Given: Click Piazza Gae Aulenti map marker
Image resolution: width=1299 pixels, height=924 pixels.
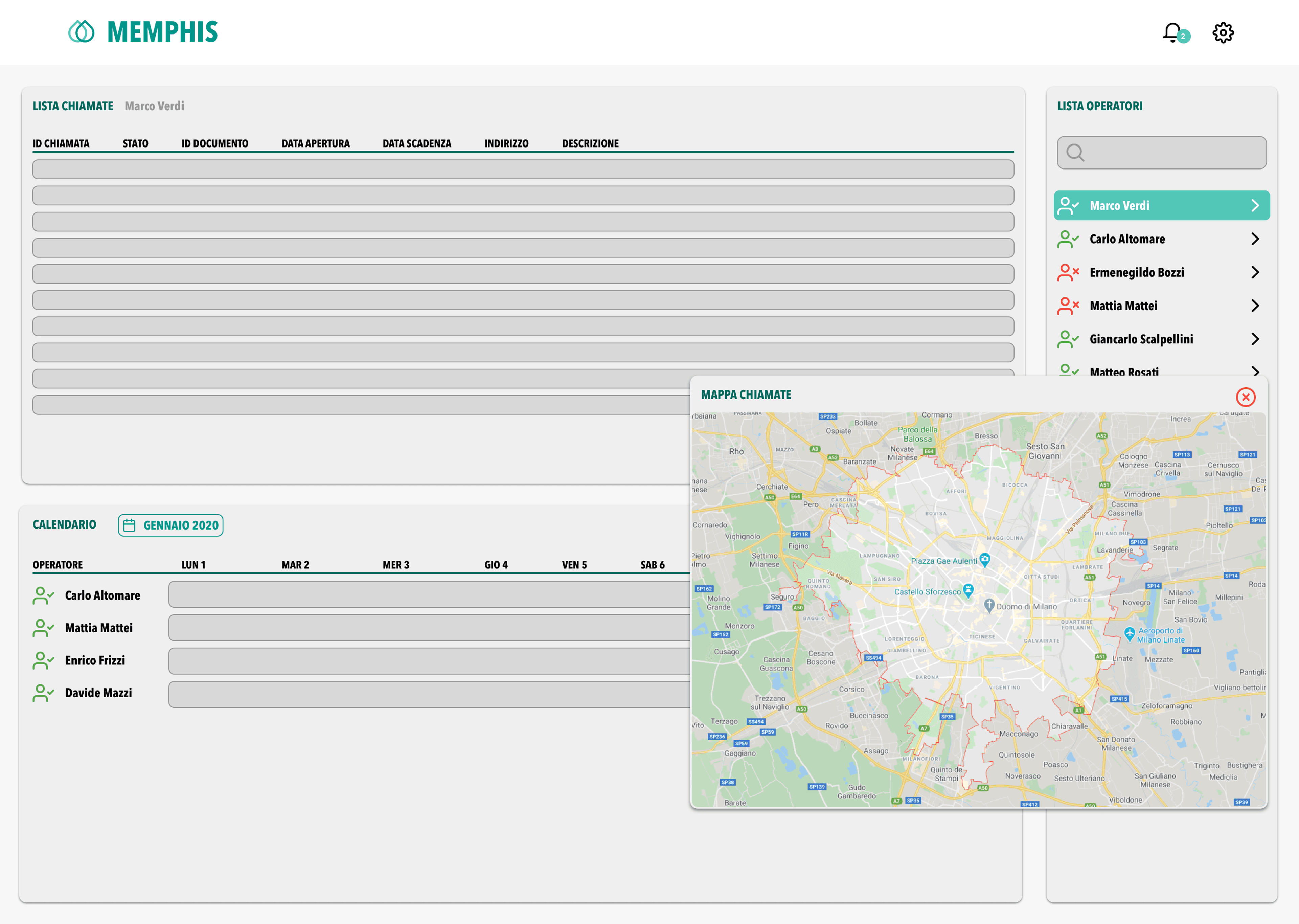Looking at the screenshot, I should (x=984, y=559).
